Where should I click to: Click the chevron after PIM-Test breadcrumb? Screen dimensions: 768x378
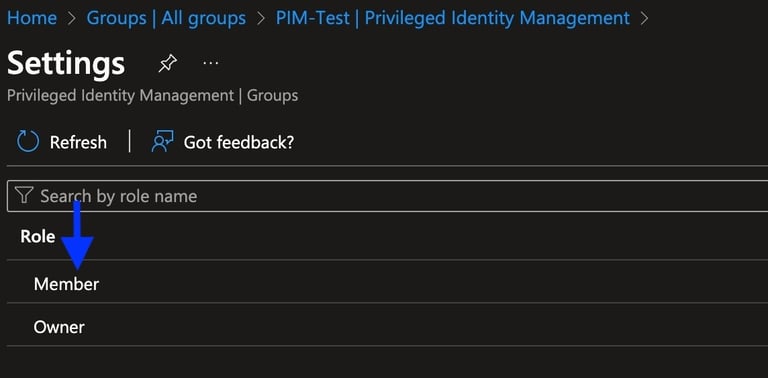coord(645,19)
